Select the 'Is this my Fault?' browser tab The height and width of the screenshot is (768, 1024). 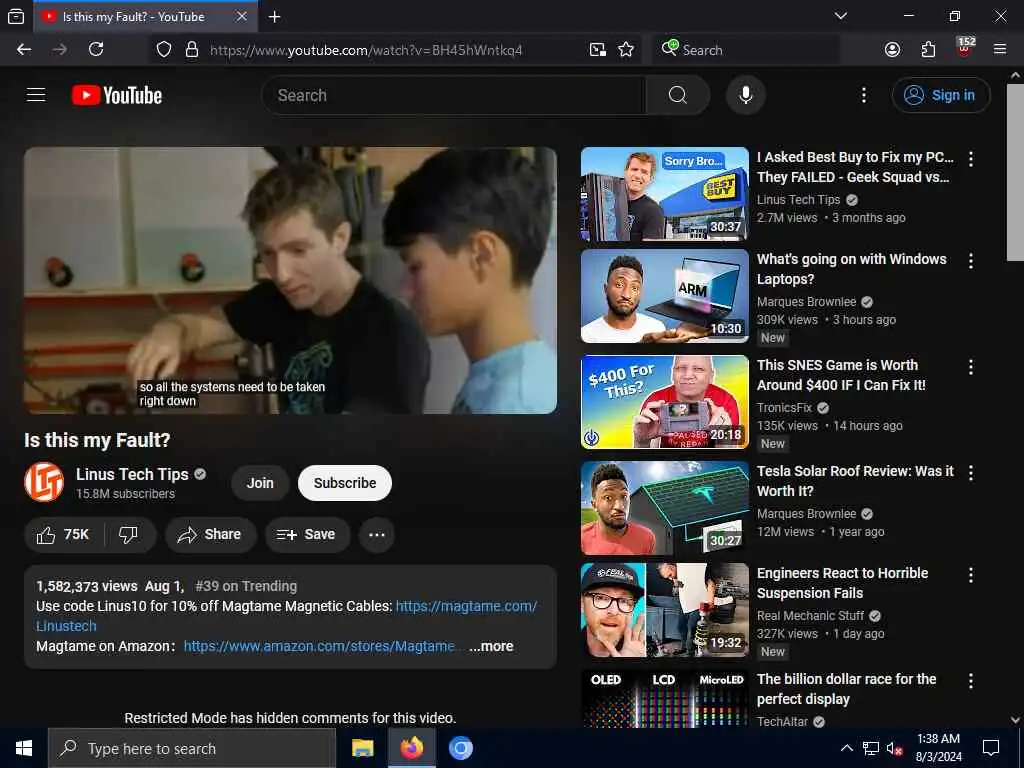tap(145, 16)
